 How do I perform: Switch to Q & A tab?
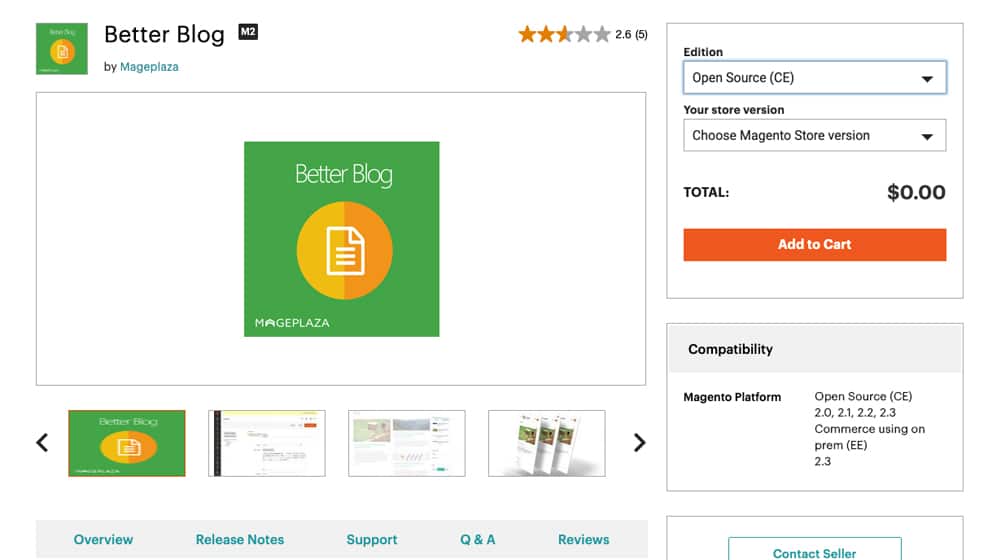[x=478, y=540]
